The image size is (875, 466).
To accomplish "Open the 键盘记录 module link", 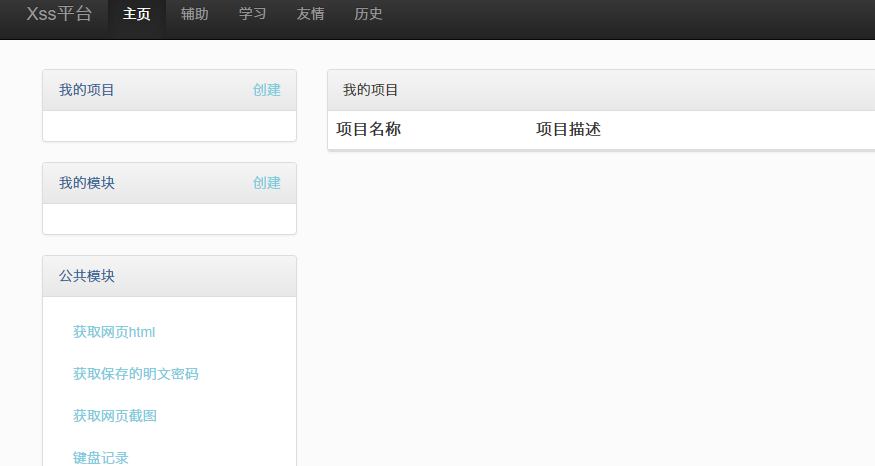I will point(101,458).
